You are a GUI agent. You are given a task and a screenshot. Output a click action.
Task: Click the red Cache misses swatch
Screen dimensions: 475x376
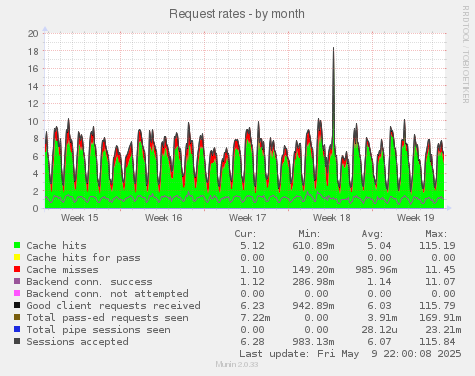pyautogui.click(x=17, y=269)
